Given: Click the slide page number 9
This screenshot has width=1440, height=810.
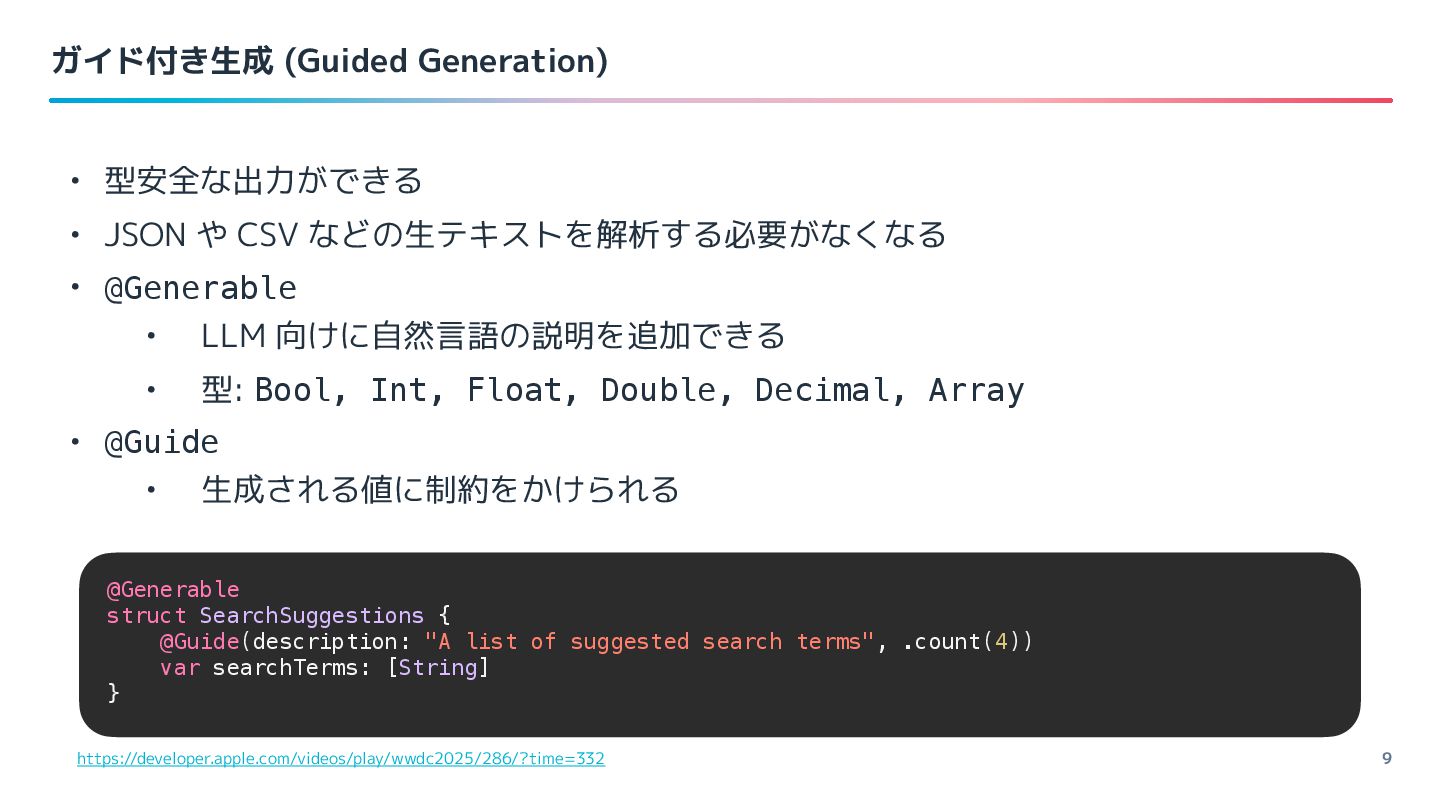Looking at the screenshot, I should coord(1386,758).
